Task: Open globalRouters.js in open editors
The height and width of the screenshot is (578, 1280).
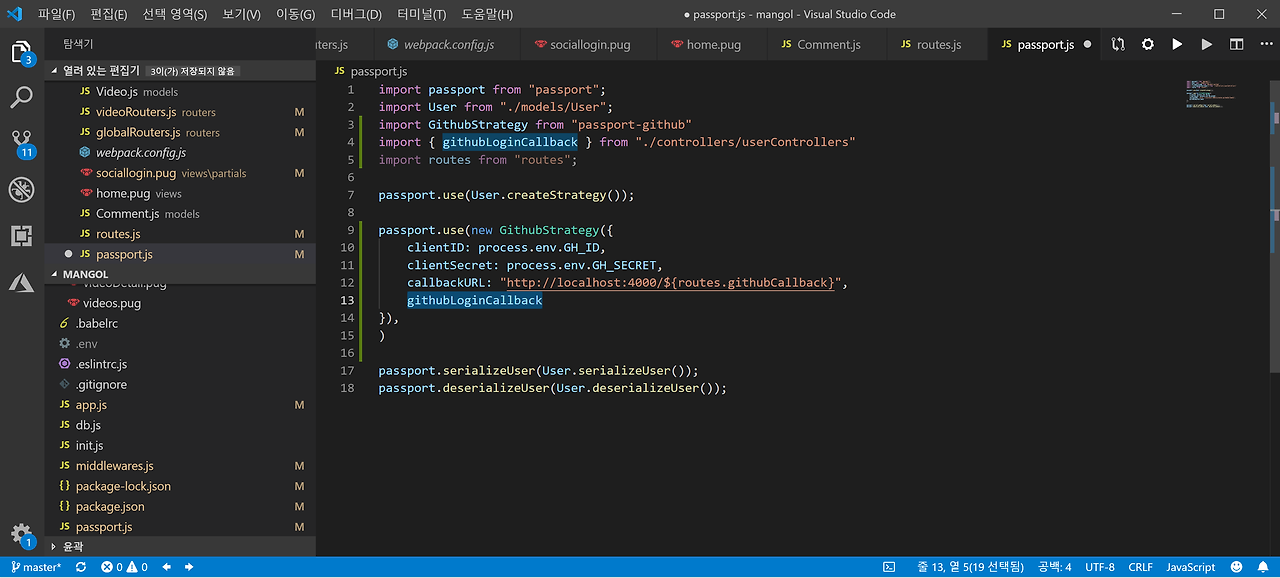Action: [x=180, y=132]
